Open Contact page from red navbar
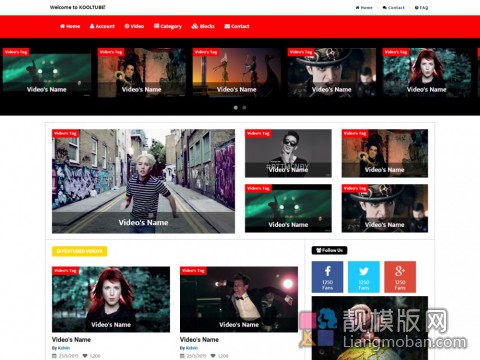The width and height of the screenshot is (480, 360). point(237,26)
